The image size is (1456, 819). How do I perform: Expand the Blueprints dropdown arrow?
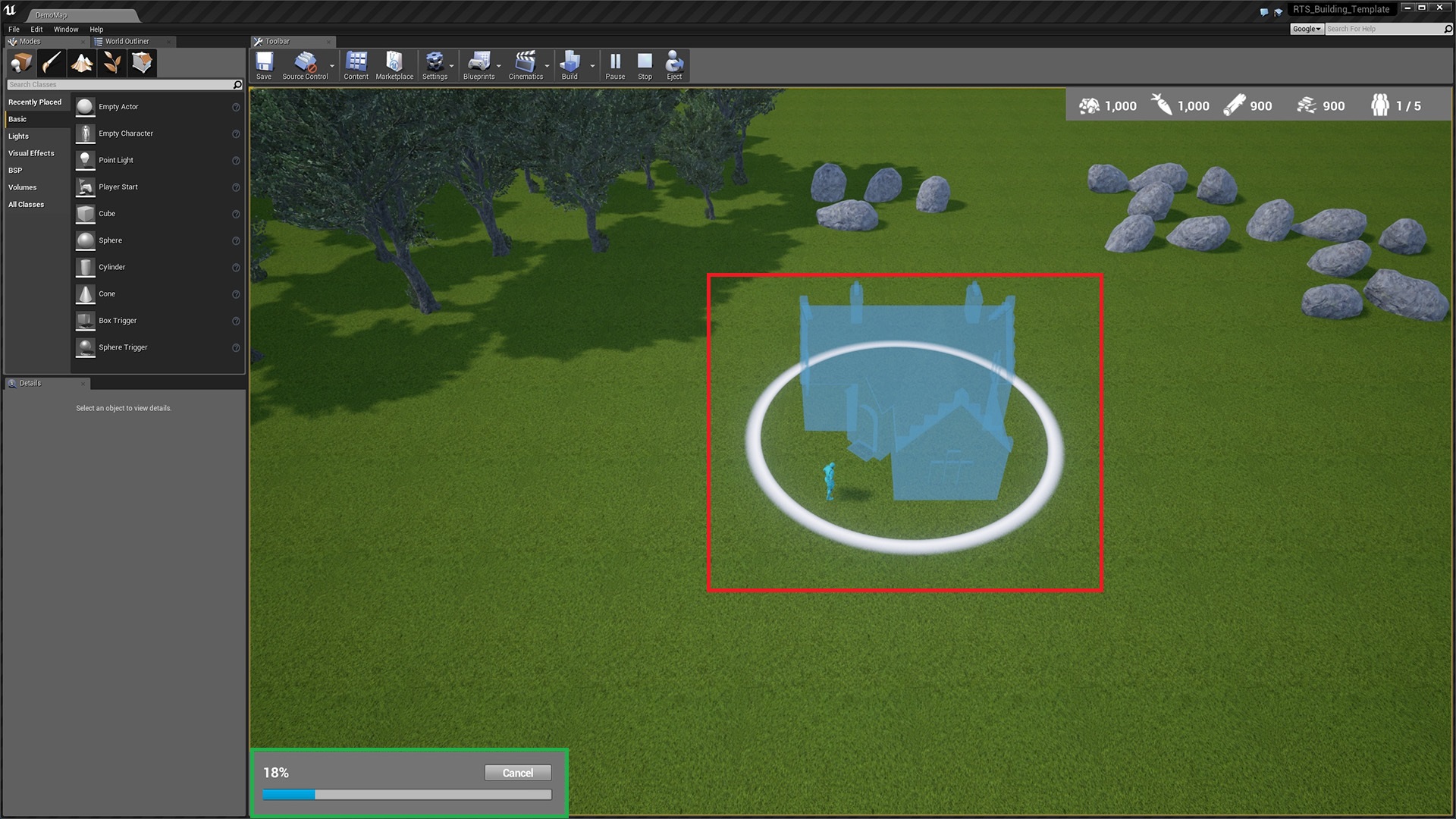(x=499, y=66)
